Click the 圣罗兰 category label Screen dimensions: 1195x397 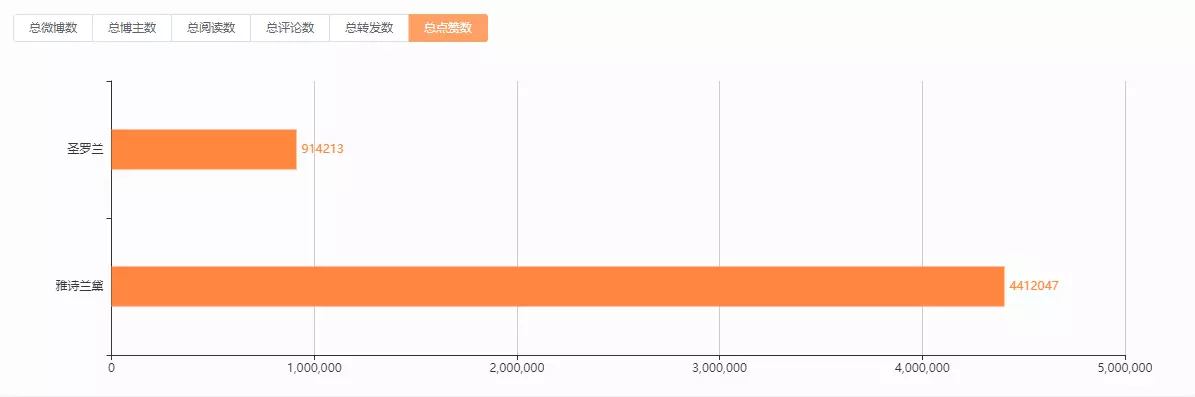(85, 149)
